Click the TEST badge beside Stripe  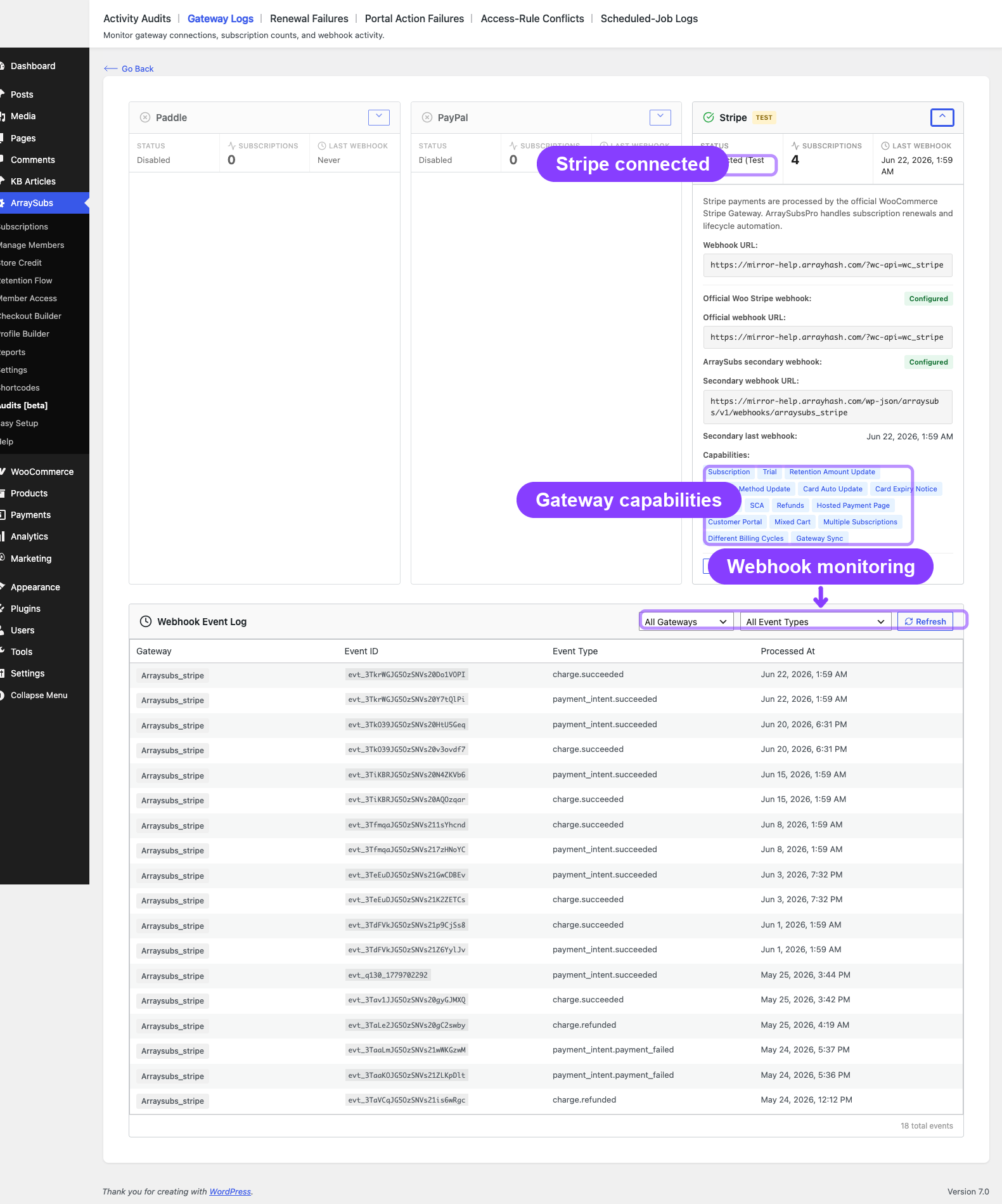[x=764, y=117]
